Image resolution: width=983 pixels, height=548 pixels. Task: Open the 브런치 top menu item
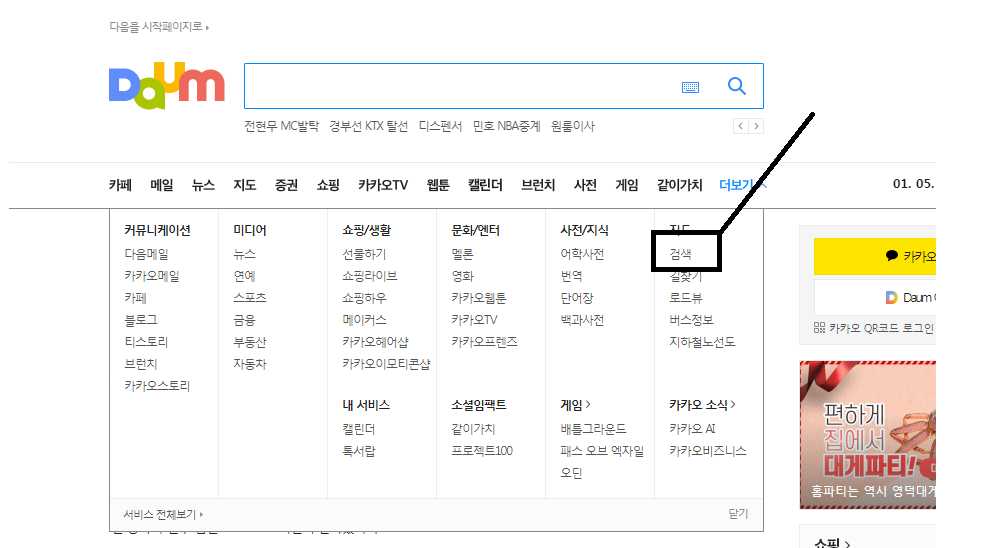pyautogui.click(x=538, y=185)
